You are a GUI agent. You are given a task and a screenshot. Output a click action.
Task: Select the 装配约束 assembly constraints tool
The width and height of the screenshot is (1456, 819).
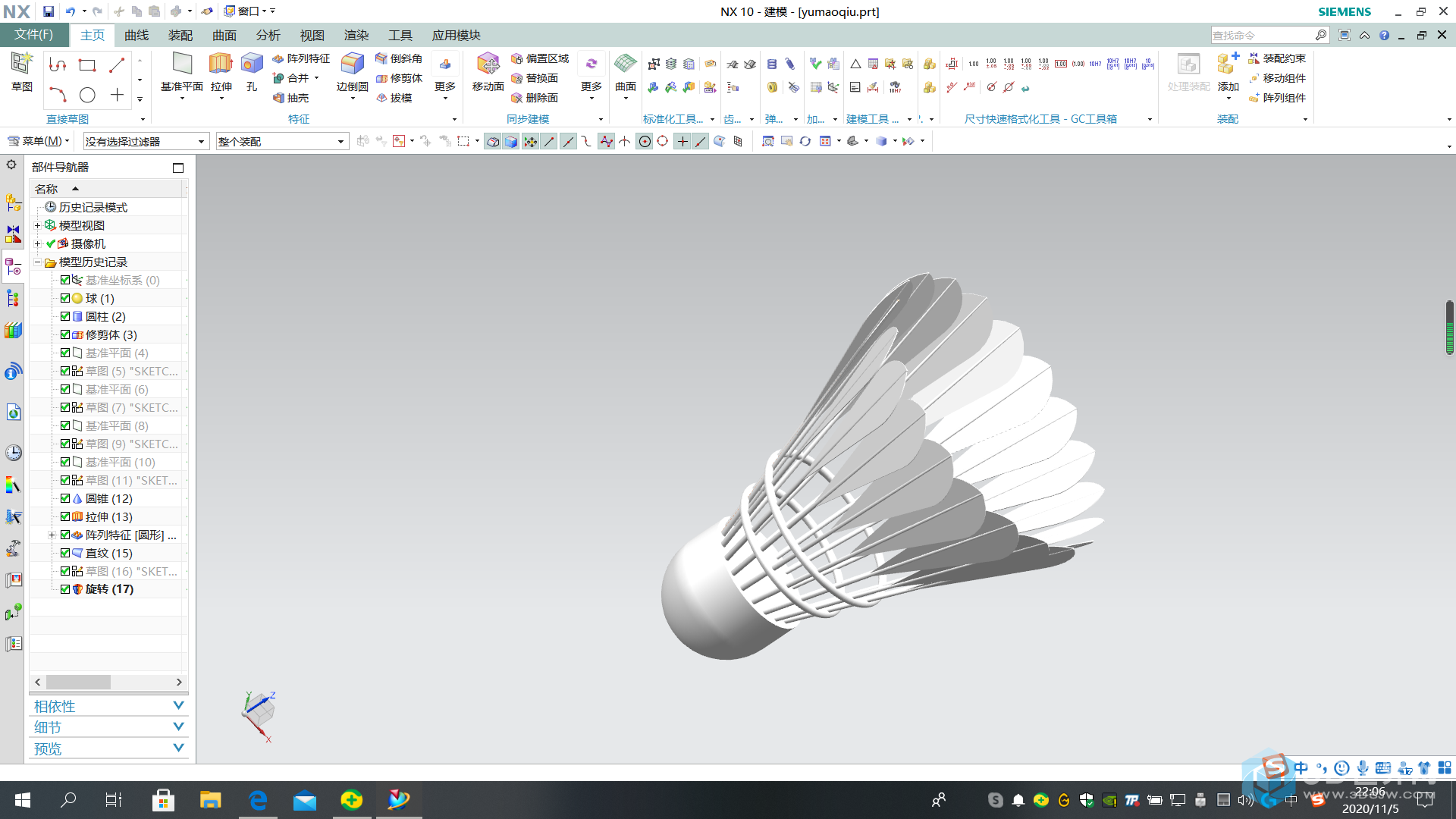[1278, 58]
